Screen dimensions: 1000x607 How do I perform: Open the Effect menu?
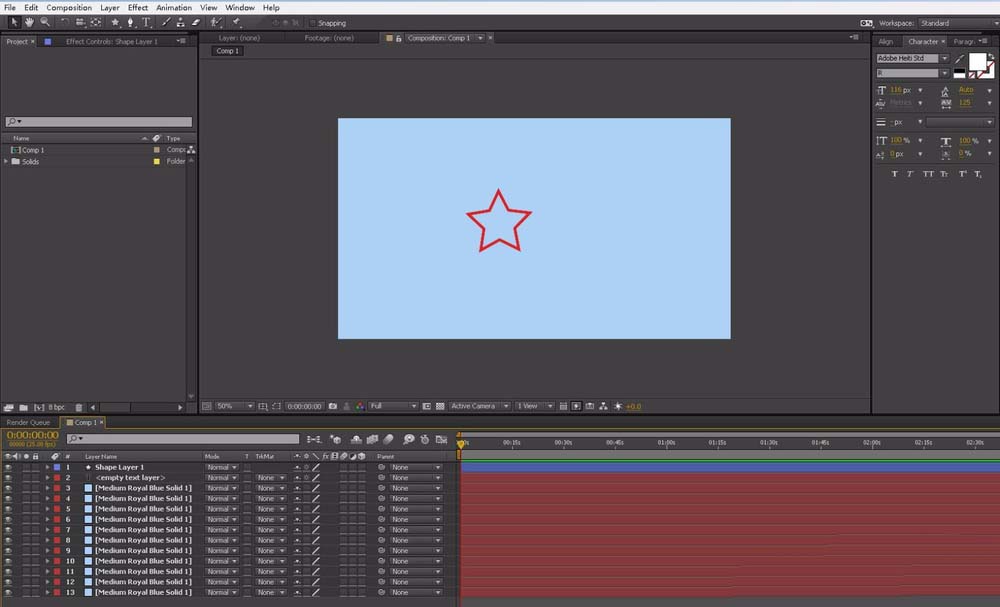tap(138, 8)
